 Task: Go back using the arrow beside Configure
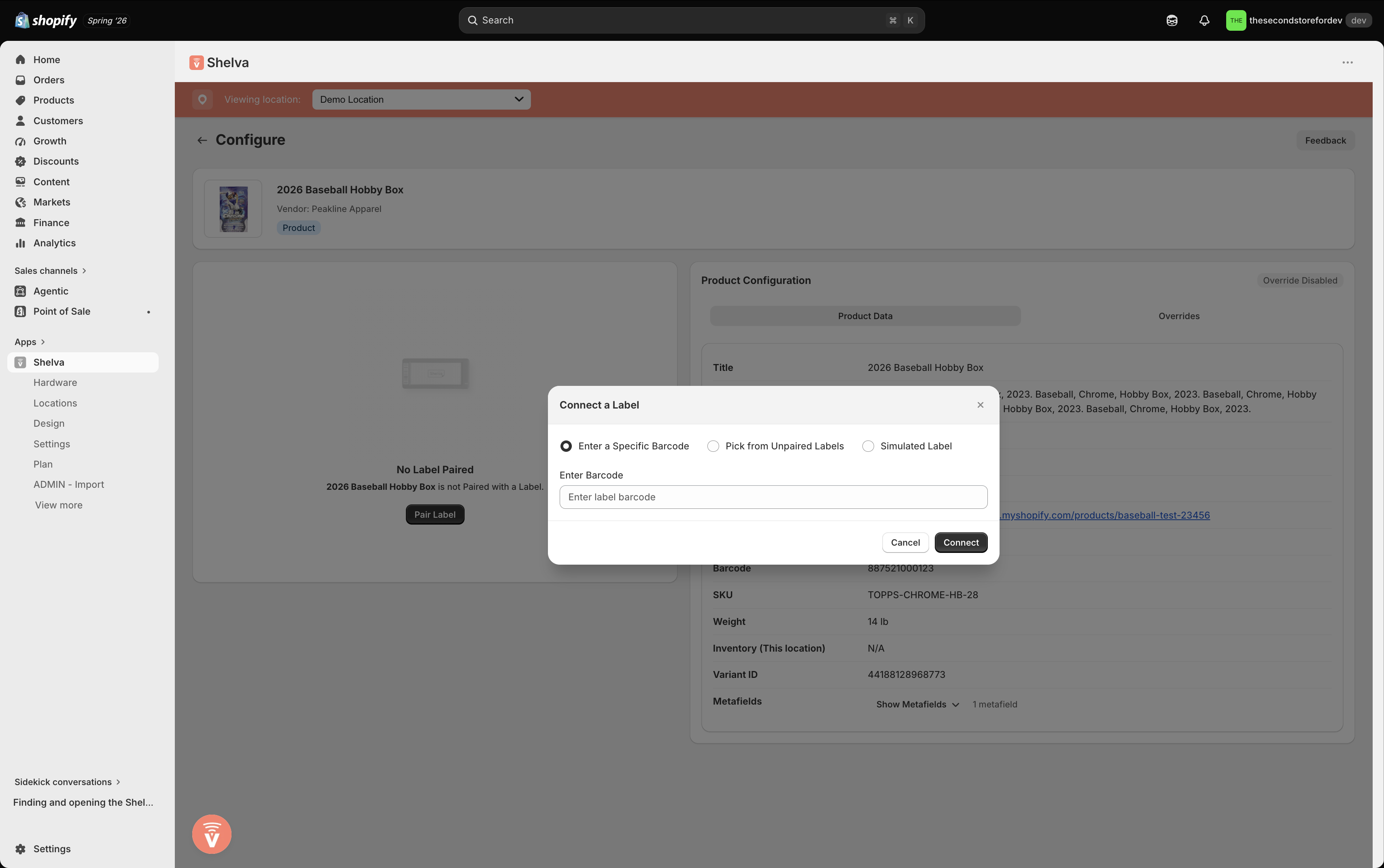202,140
